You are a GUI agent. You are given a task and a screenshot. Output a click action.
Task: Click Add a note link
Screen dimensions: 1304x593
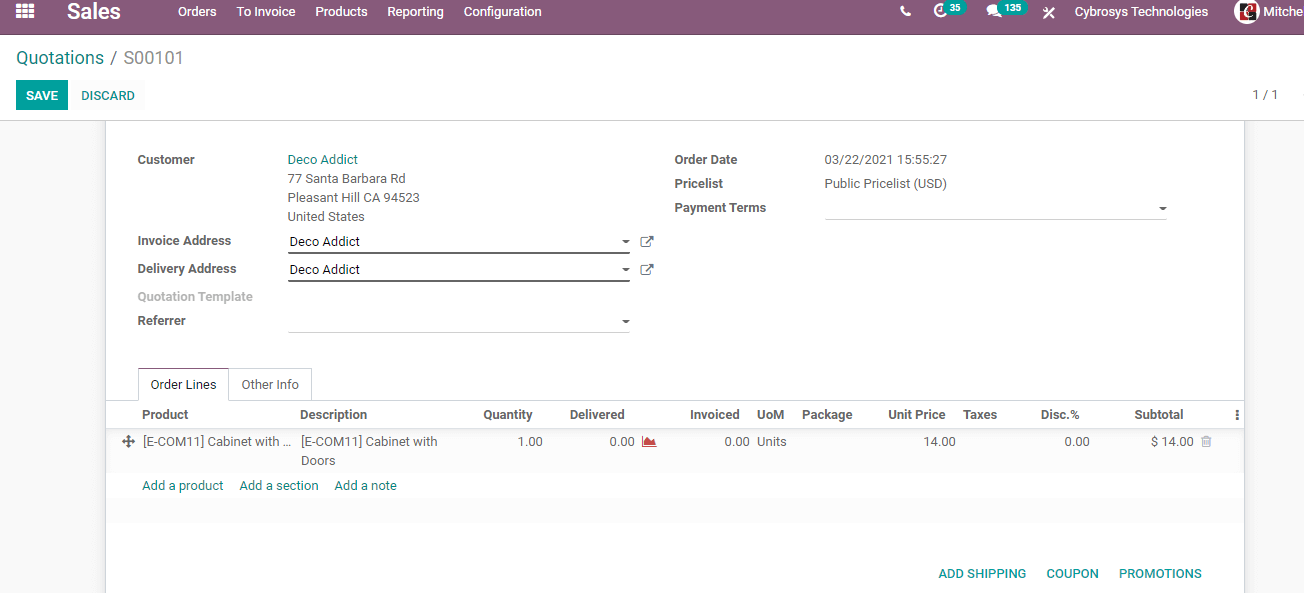[365, 486]
